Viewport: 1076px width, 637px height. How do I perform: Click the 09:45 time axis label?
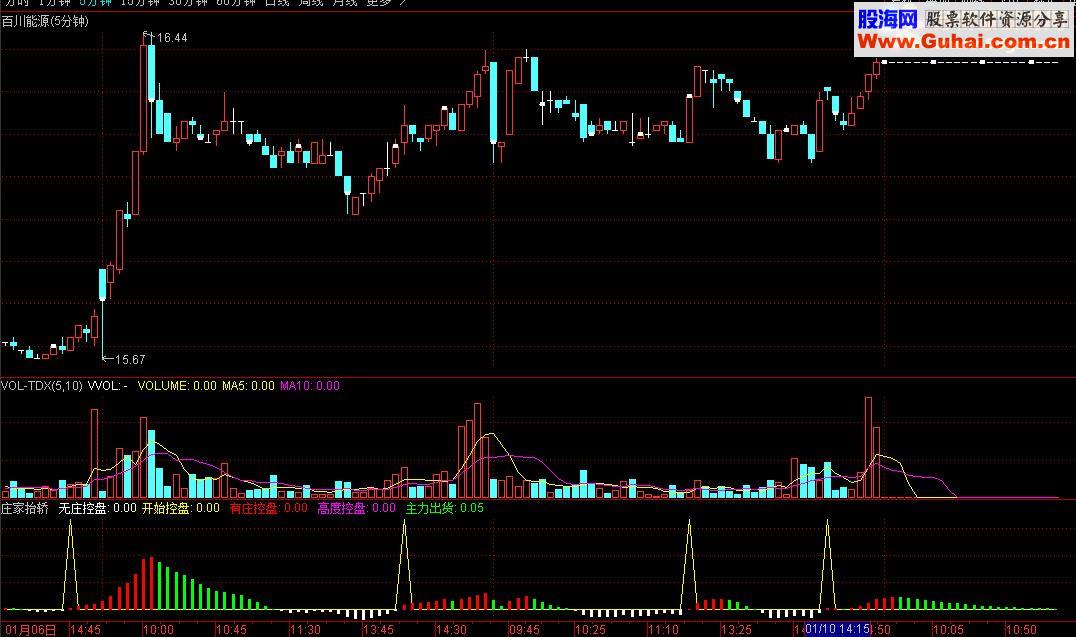click(524, 629)
